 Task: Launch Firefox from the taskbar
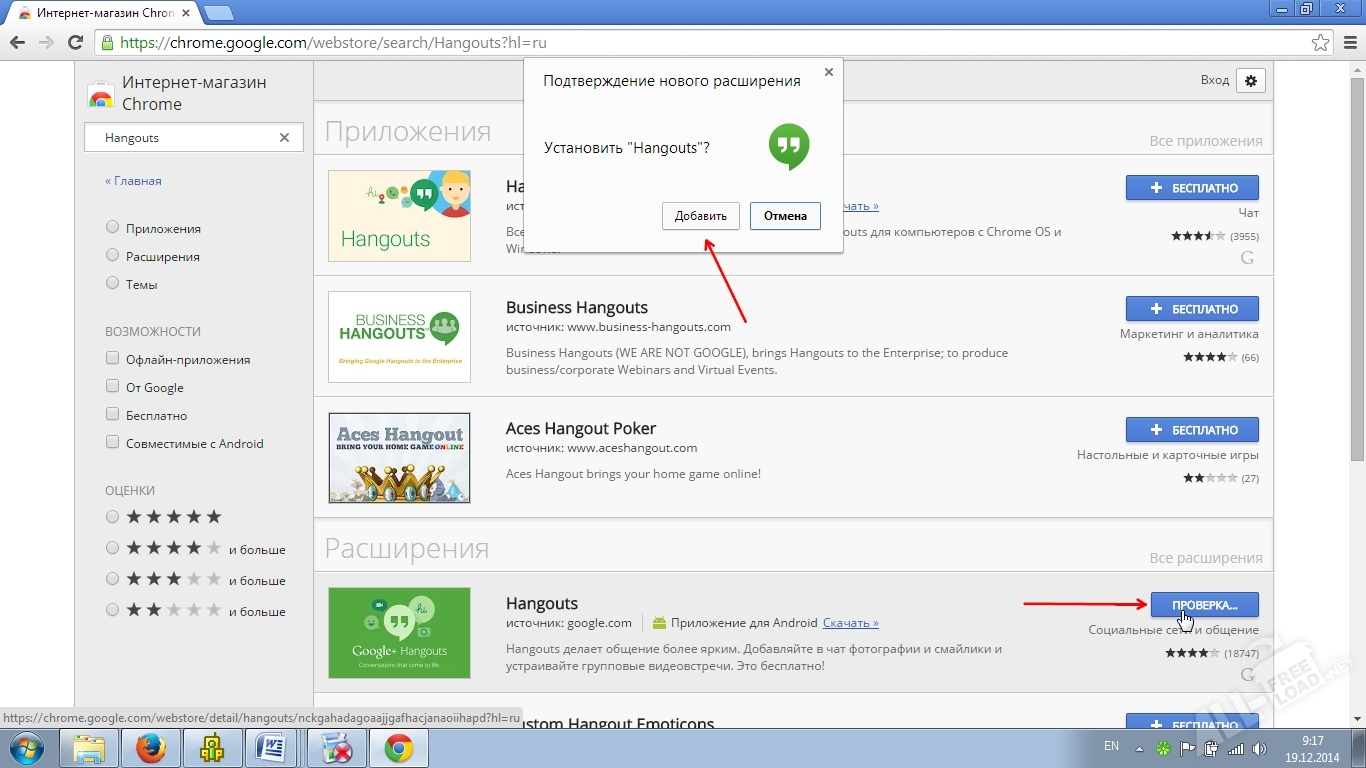pyautogui.click(x=151, y=747)
